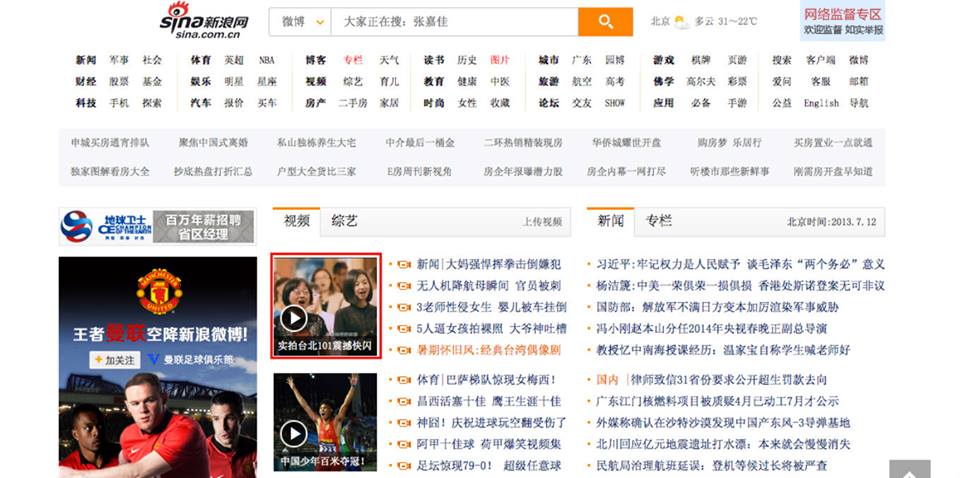Click the Beijing weather cloud icon

[682, 21]
